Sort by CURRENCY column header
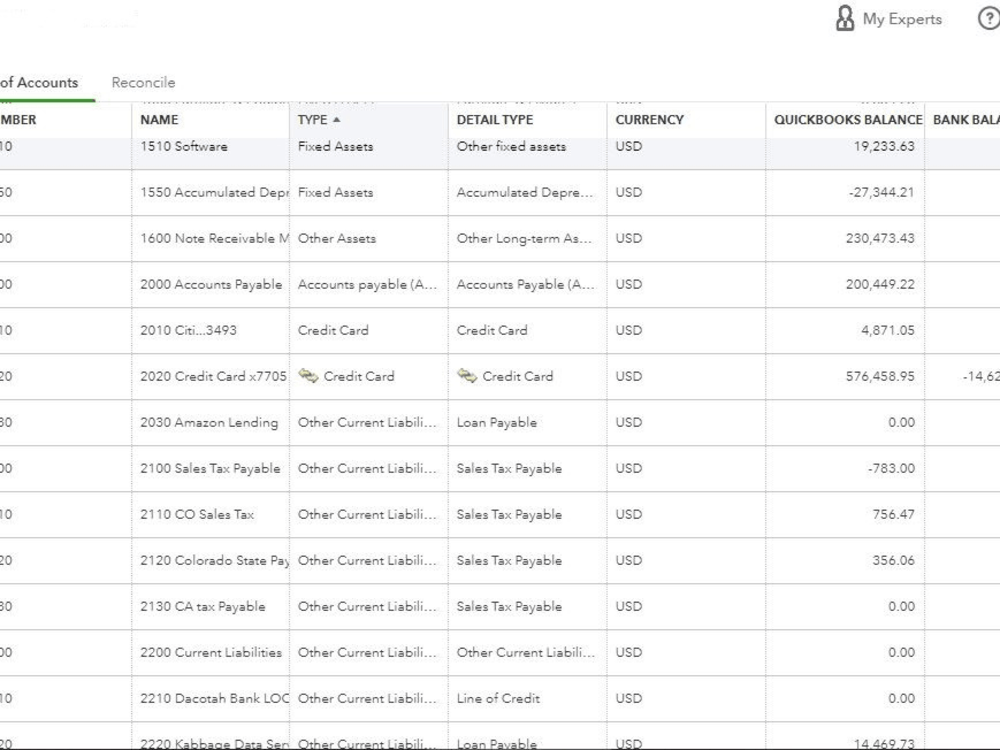This screenshot has height=750, width=1000. pyautogui.click(x=649, y=119)
